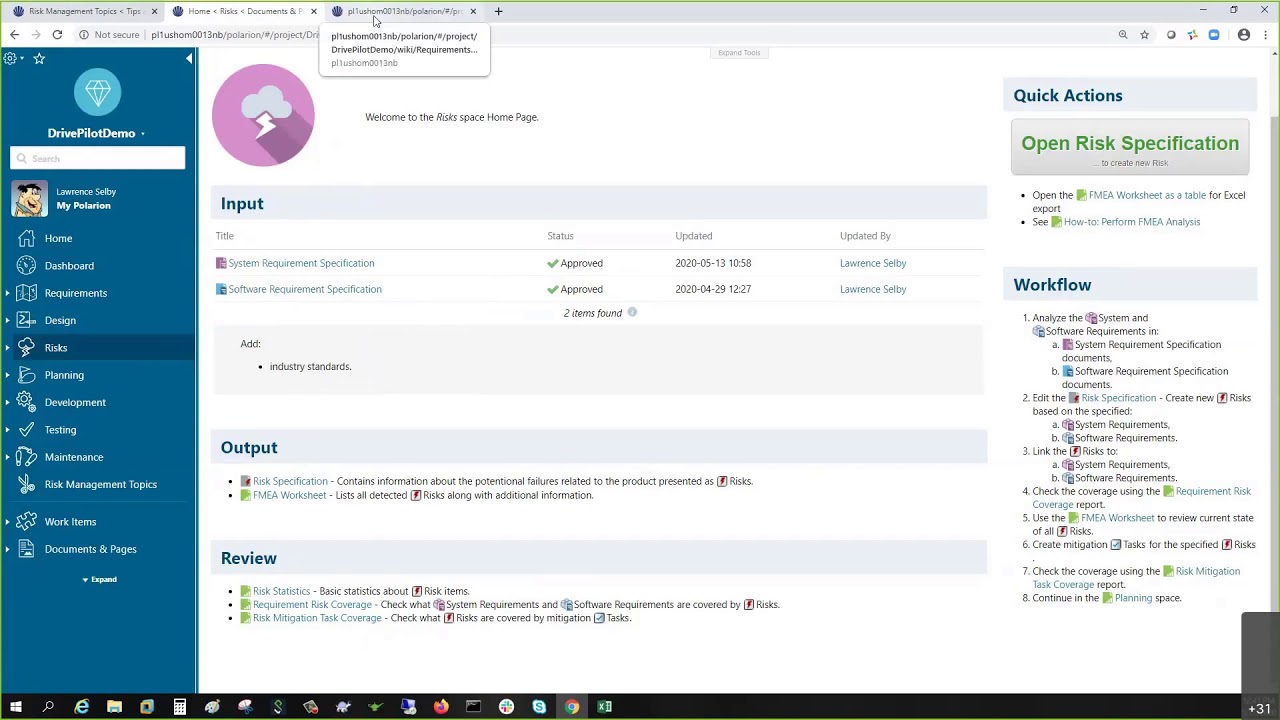Reload the page with browser refresh button

pyautogui.click(x=57, y=35)
